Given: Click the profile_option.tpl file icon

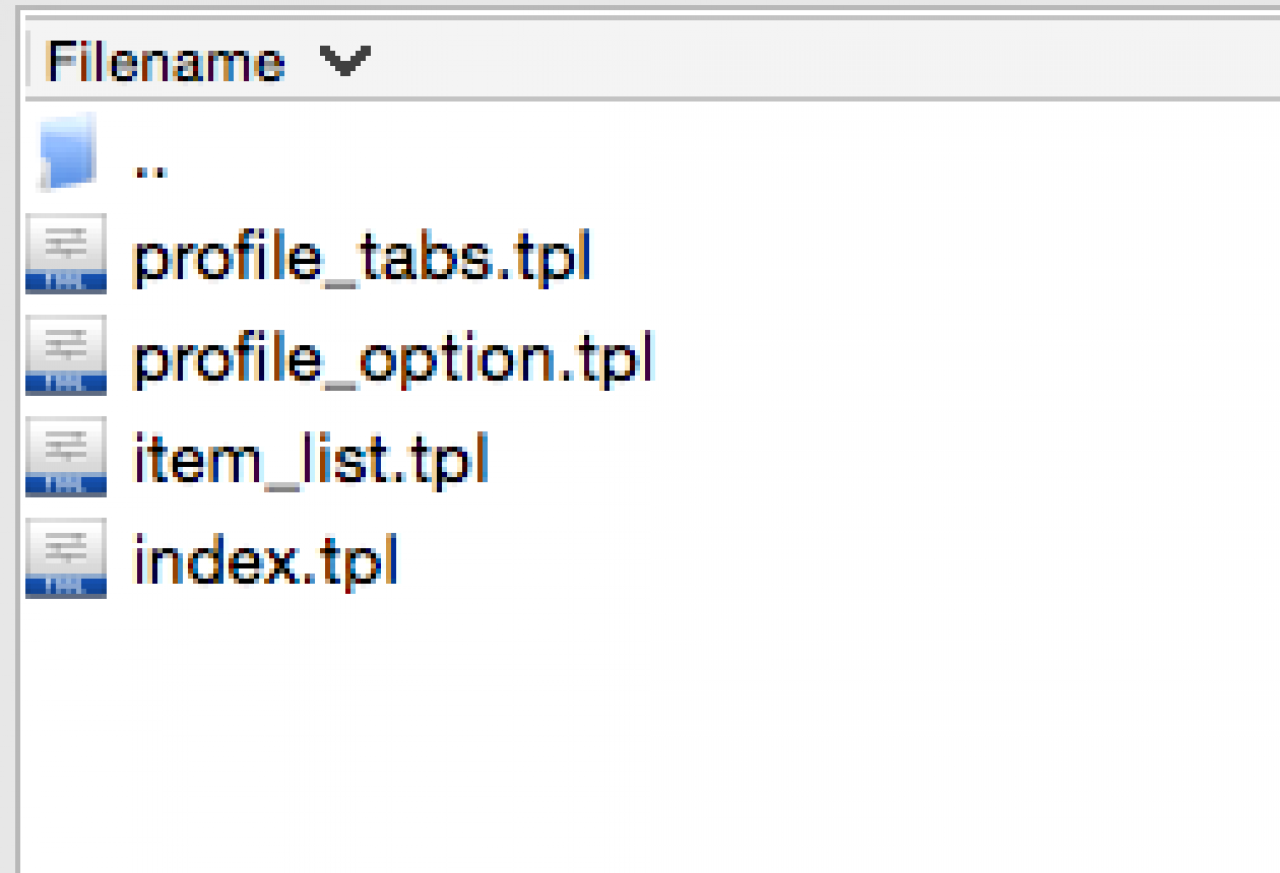Looking at the screenshot, I should pyautogui.click(x=66, y=356).
